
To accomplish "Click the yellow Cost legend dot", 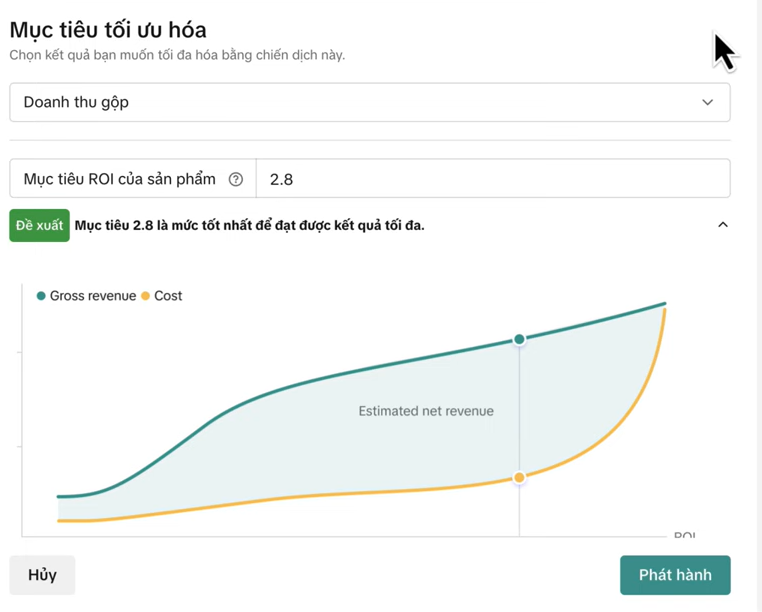I will coord(145,296).
